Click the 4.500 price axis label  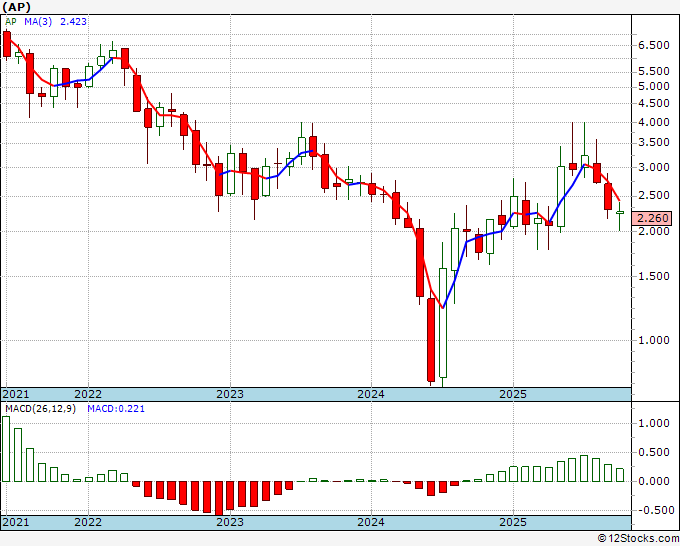point(654,103)
